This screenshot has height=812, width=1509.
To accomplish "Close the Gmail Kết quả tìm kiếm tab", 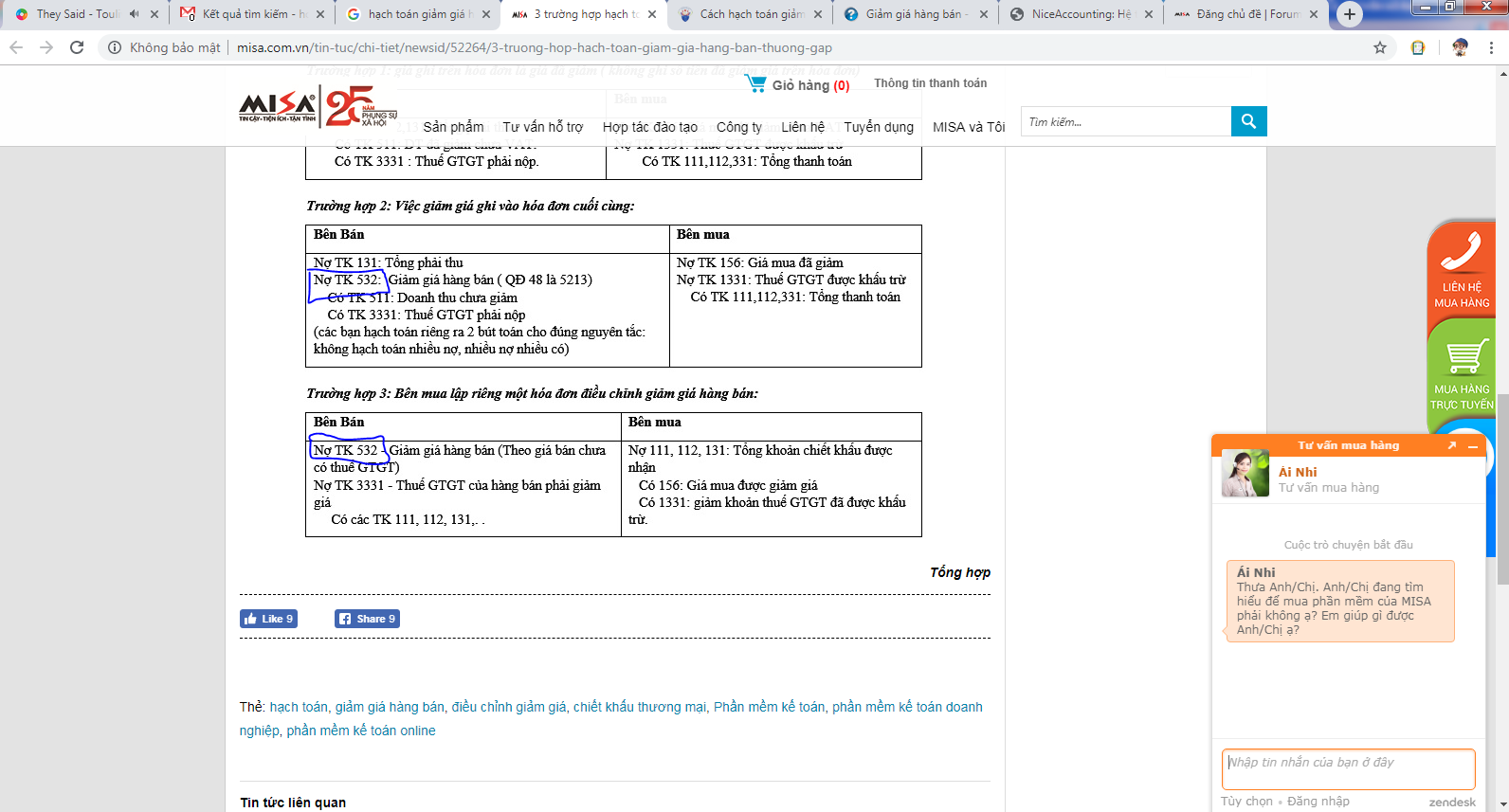I will (x=320, y=14).
